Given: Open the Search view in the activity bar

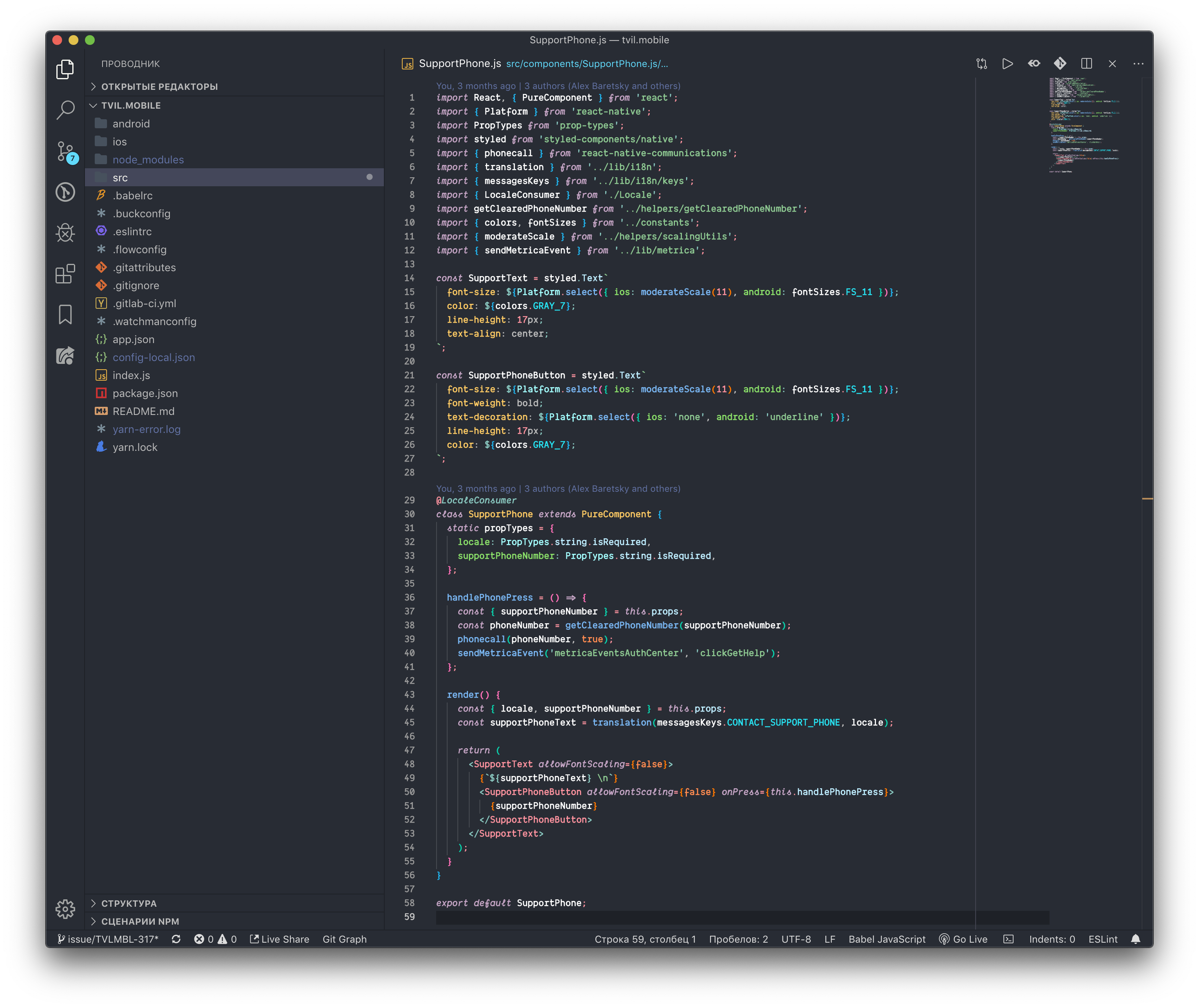Looking at the screenshot, I should click(x=65, y=110).
